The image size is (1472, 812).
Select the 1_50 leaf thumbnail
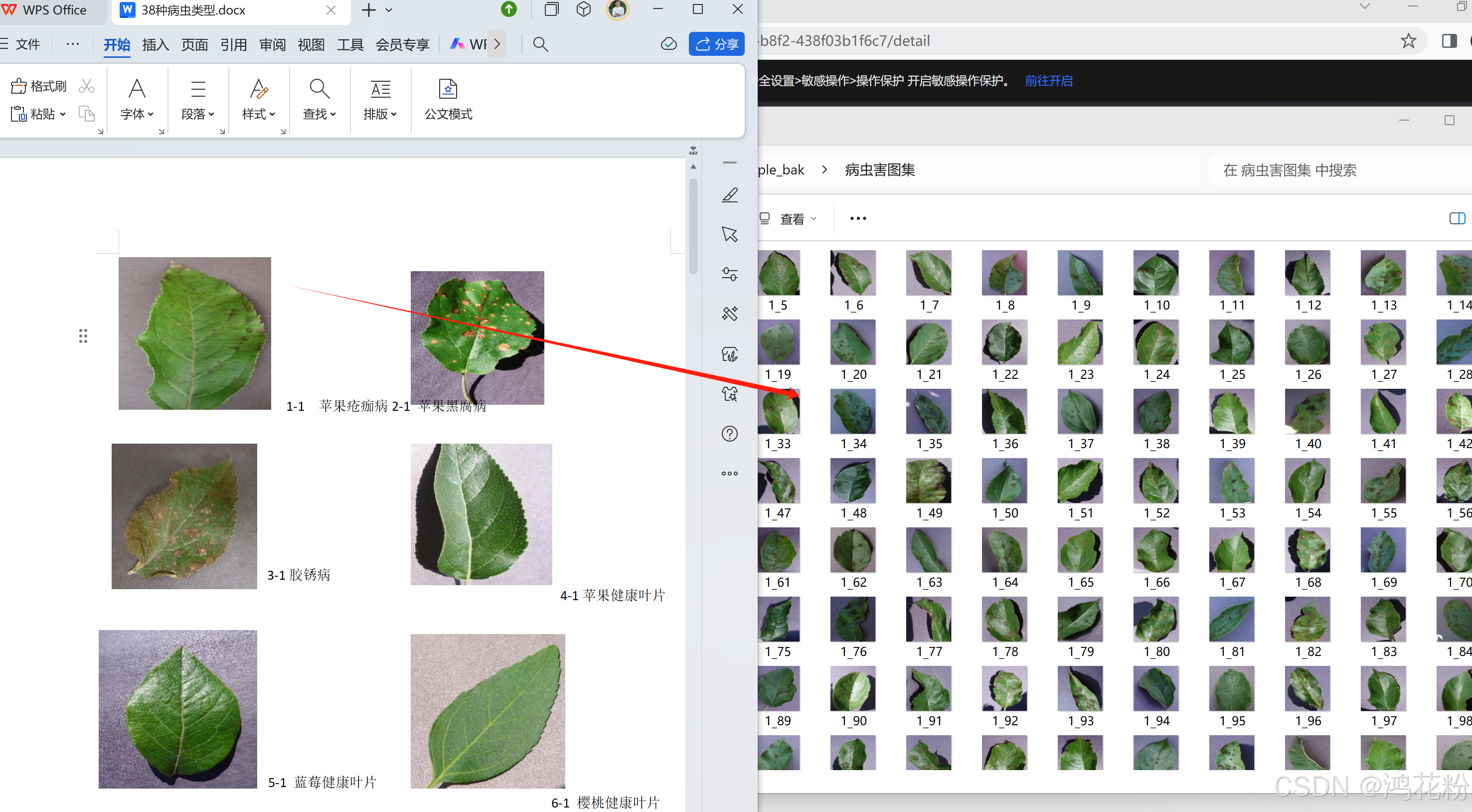[x=1004, y=481]
